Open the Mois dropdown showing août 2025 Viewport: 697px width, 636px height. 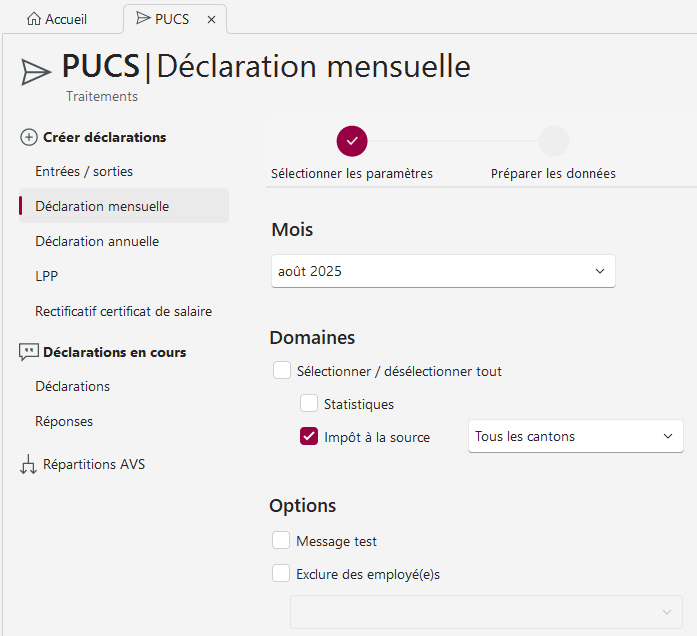pos(443,271)
